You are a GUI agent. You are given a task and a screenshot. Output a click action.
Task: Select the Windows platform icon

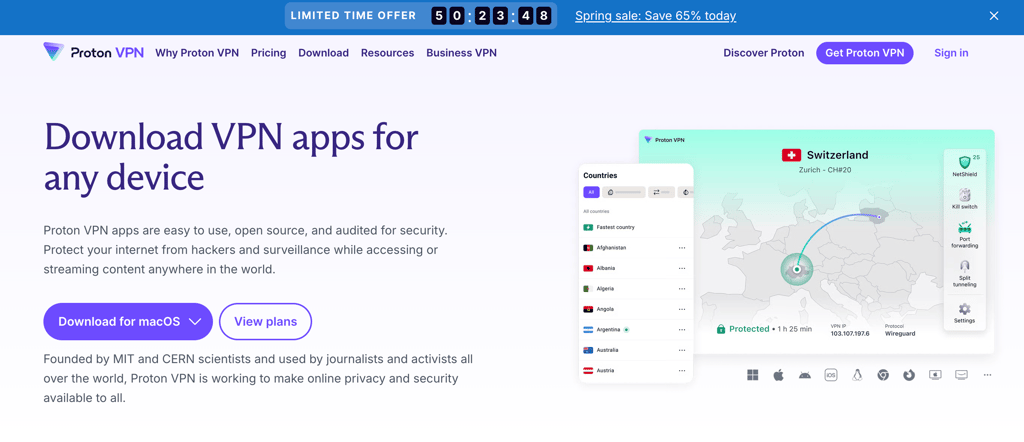(x=752, y=375)
